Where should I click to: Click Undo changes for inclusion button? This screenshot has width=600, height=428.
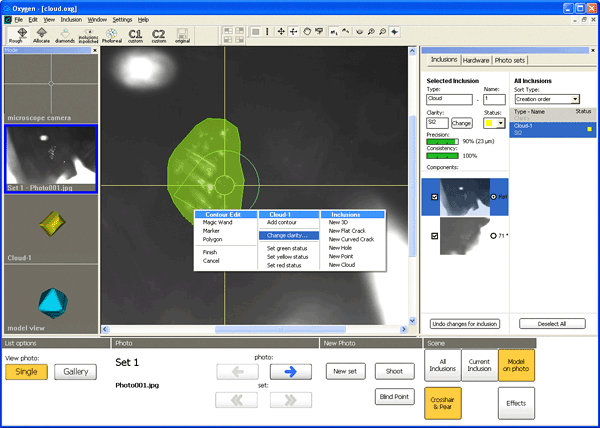pyautogui.click(x=463, y=324)
